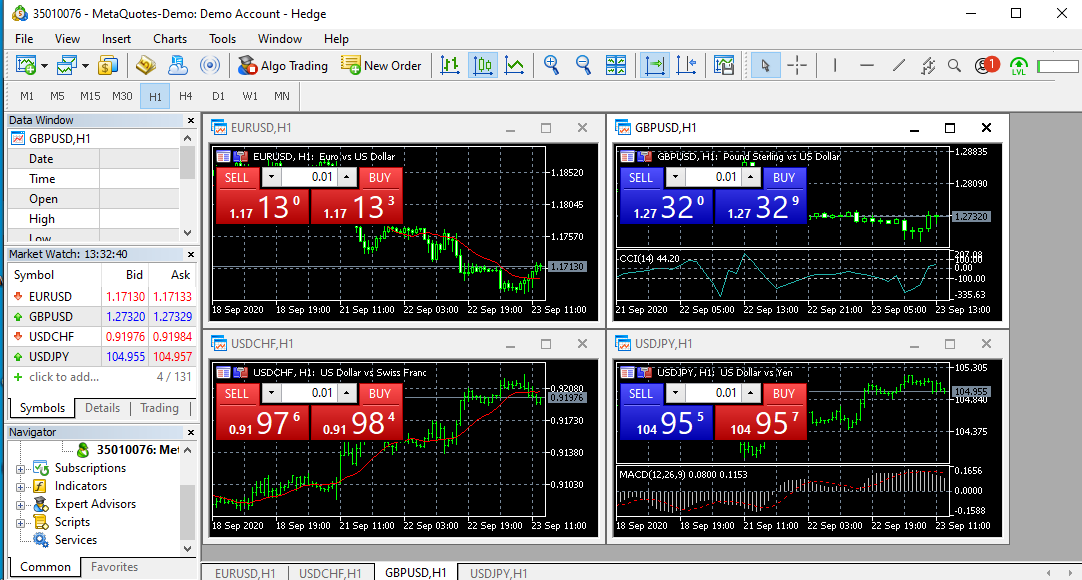Zoom out of the chart

pos(583,66)
